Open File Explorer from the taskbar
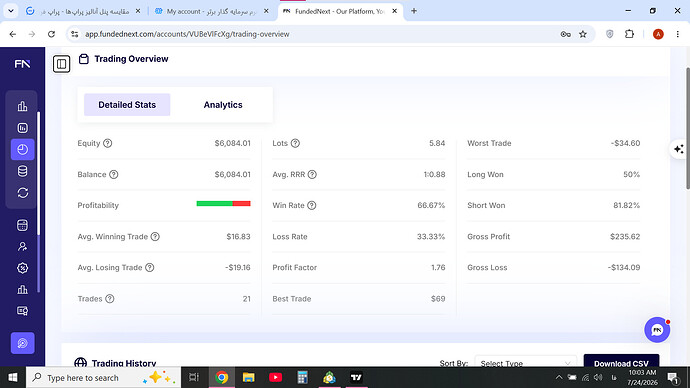Screen dimensions: 690x388 tap(249, 377)
